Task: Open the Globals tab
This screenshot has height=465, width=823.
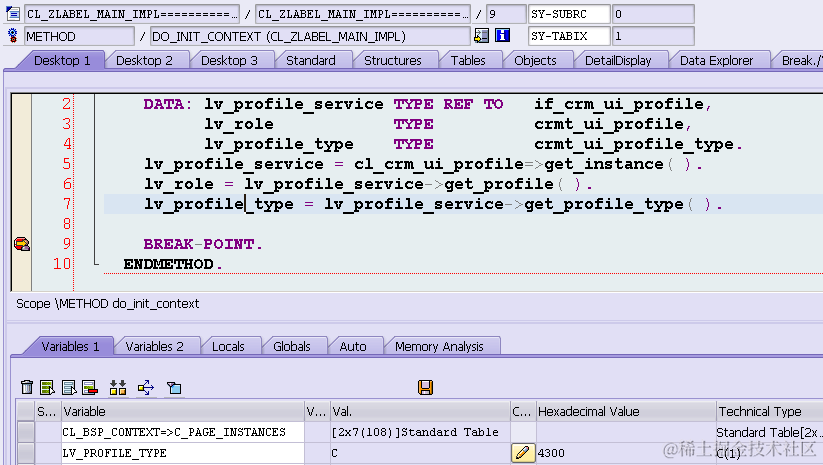Action: click(x=292, y=346)
